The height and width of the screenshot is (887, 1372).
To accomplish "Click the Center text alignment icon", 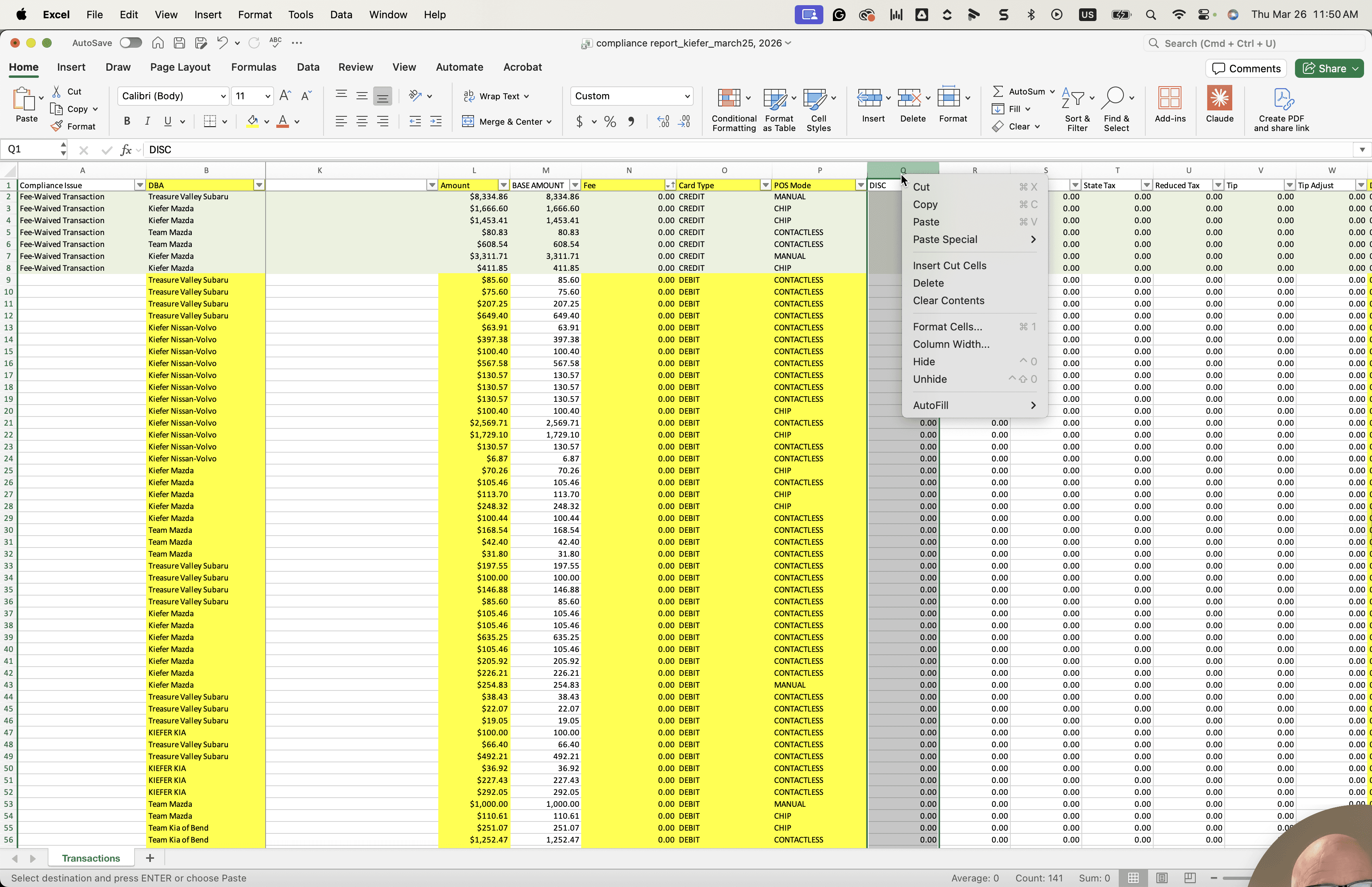I will pos(362,121).
